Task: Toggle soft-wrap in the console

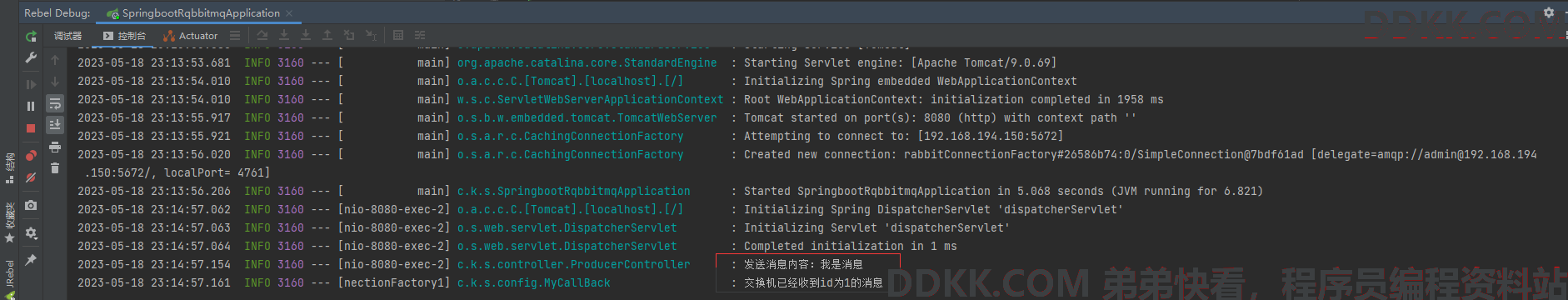Action: [x=55, y=104]
